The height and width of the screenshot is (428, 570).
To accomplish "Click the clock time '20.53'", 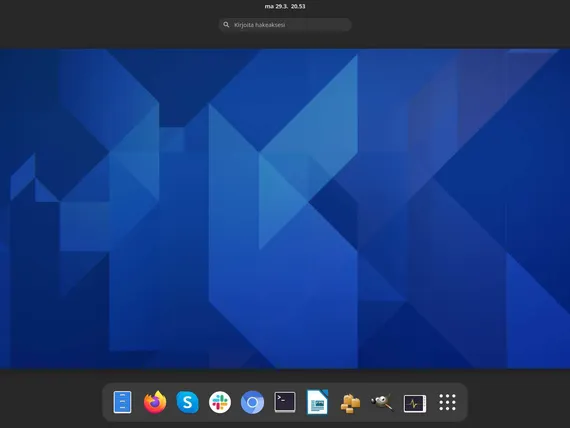I will tap(298, 6).
